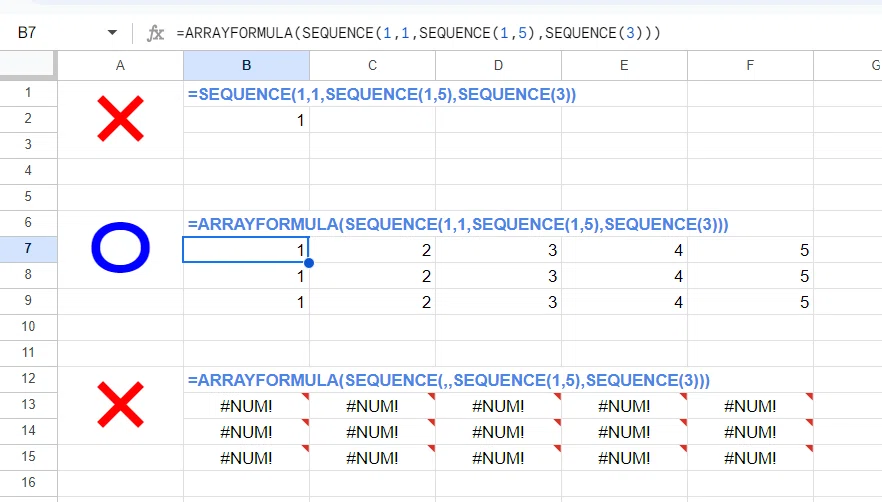Click cell B8 containing 1

click(246, 275)
